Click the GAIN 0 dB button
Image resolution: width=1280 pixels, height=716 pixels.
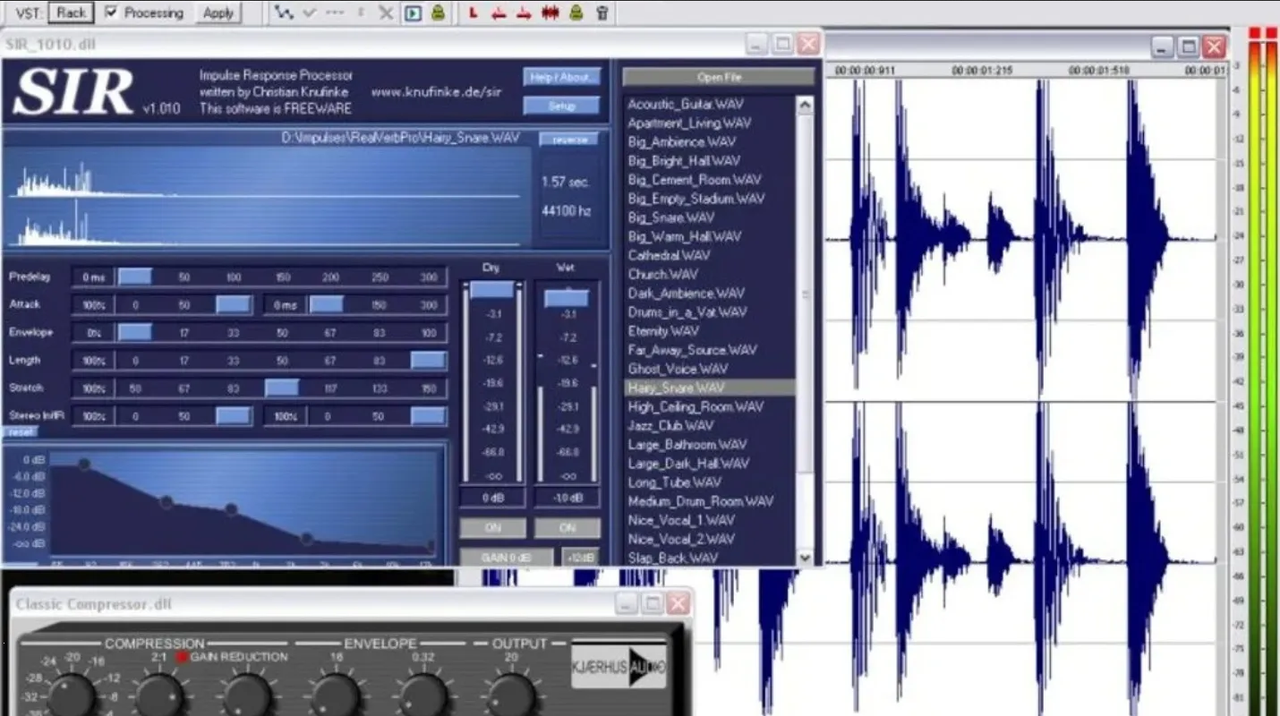point(505,557)
